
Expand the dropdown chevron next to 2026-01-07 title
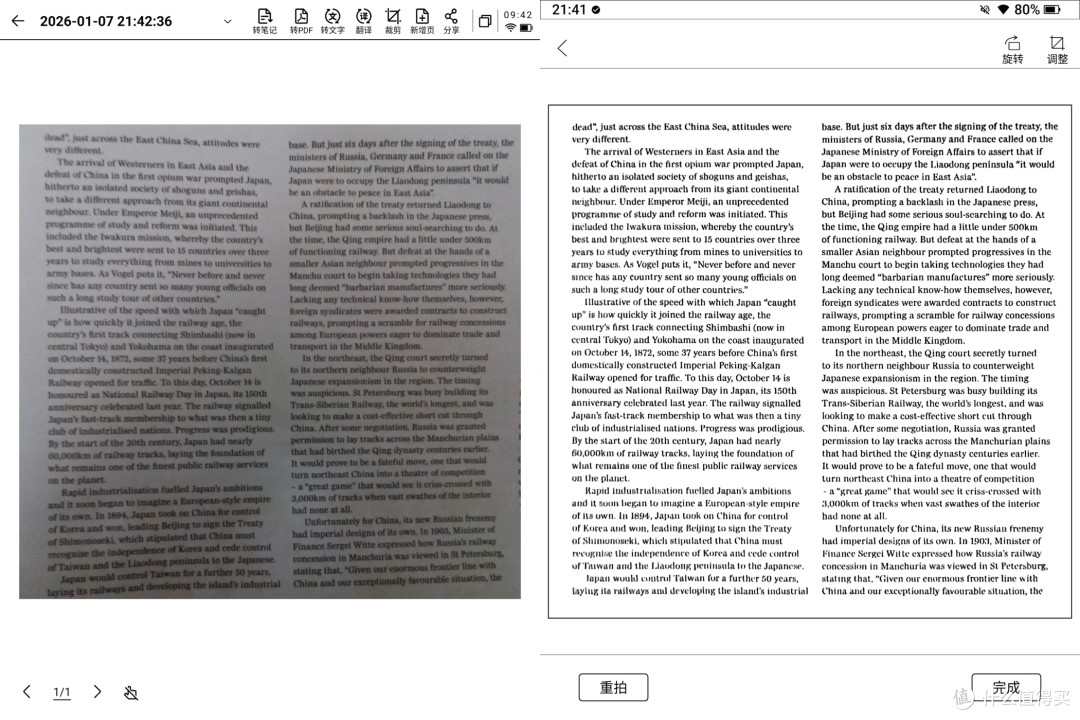pos(227,21)
